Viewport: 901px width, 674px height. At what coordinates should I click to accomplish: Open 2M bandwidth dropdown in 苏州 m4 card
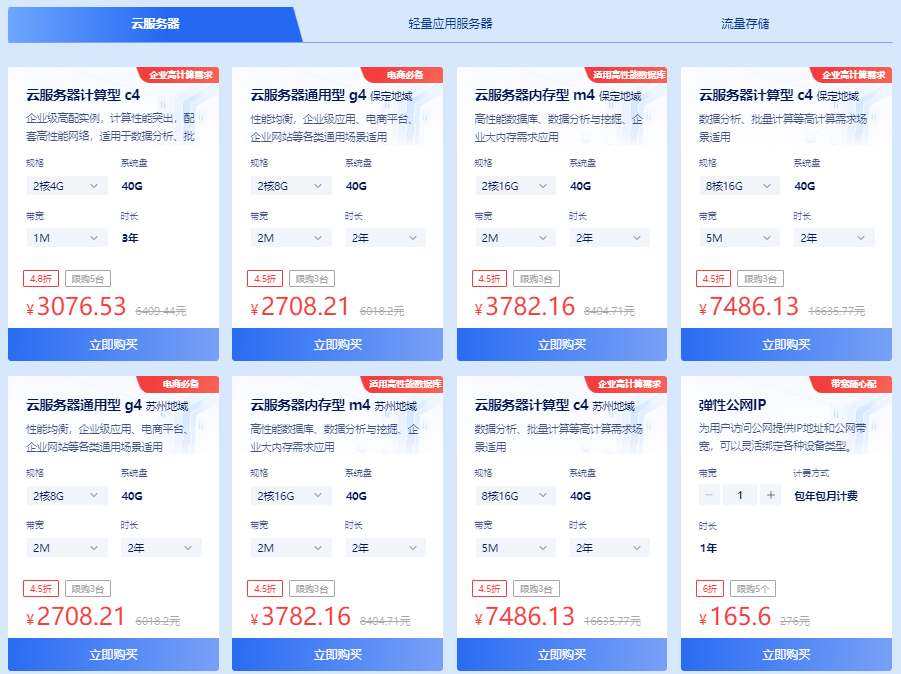pyautogui.click(x=291, y=548)
